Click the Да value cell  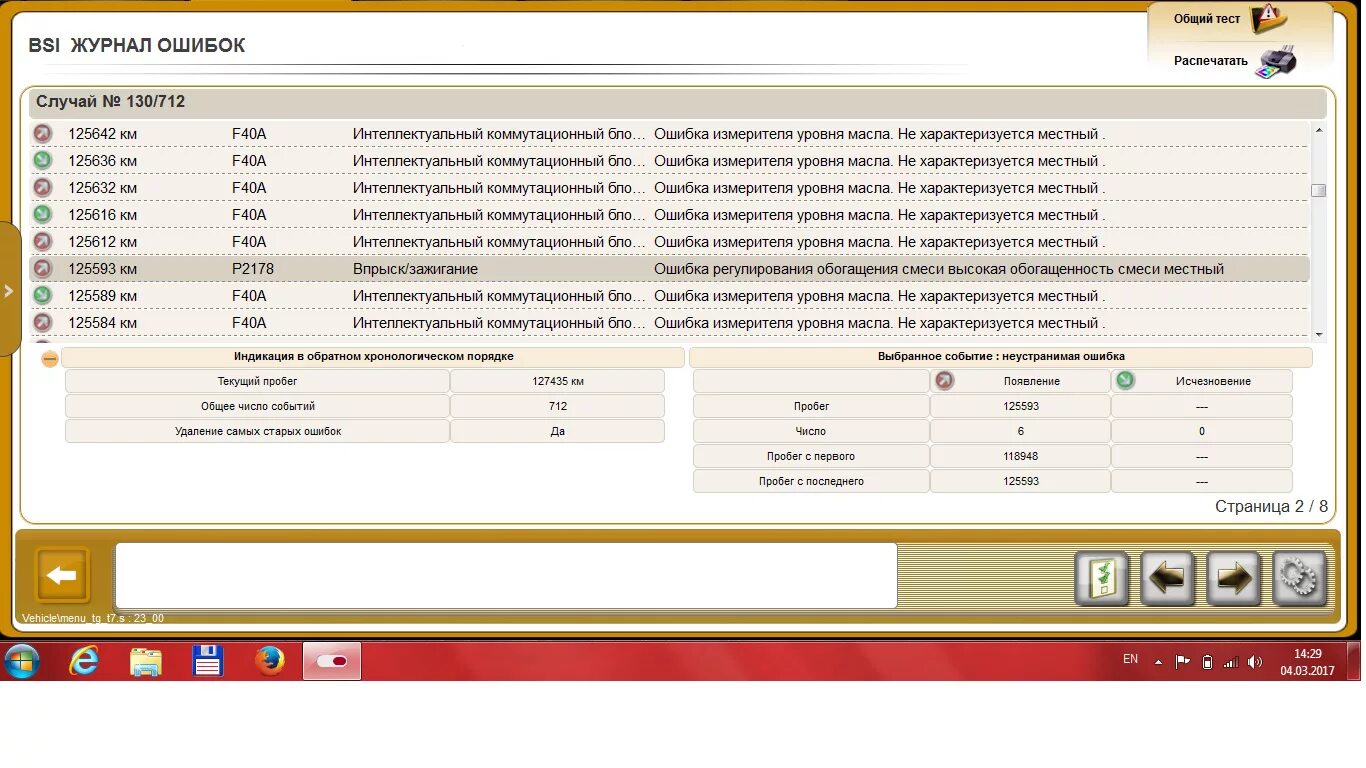tap(558, 431)
